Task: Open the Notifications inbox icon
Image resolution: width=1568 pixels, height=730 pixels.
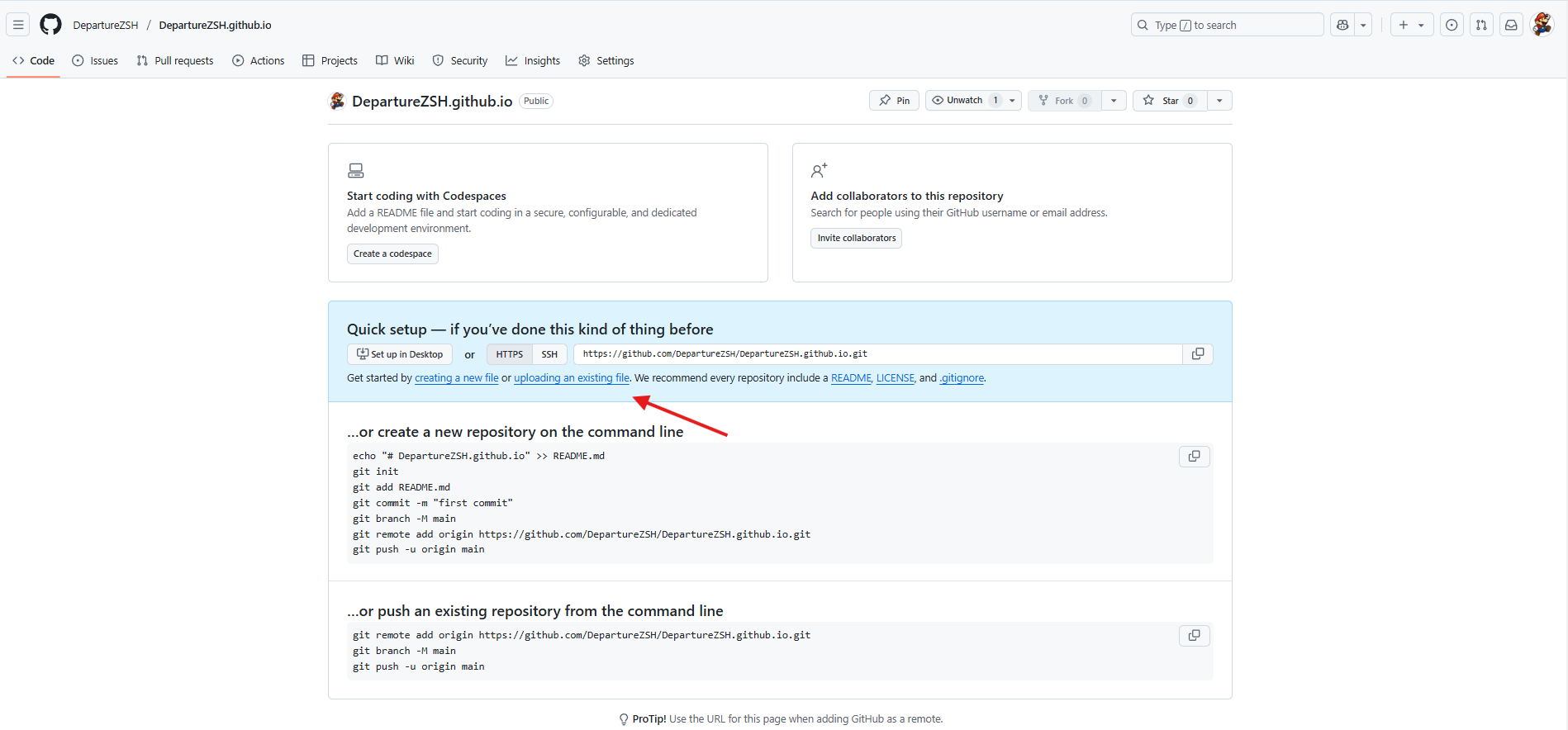Action: [1511, 25]
